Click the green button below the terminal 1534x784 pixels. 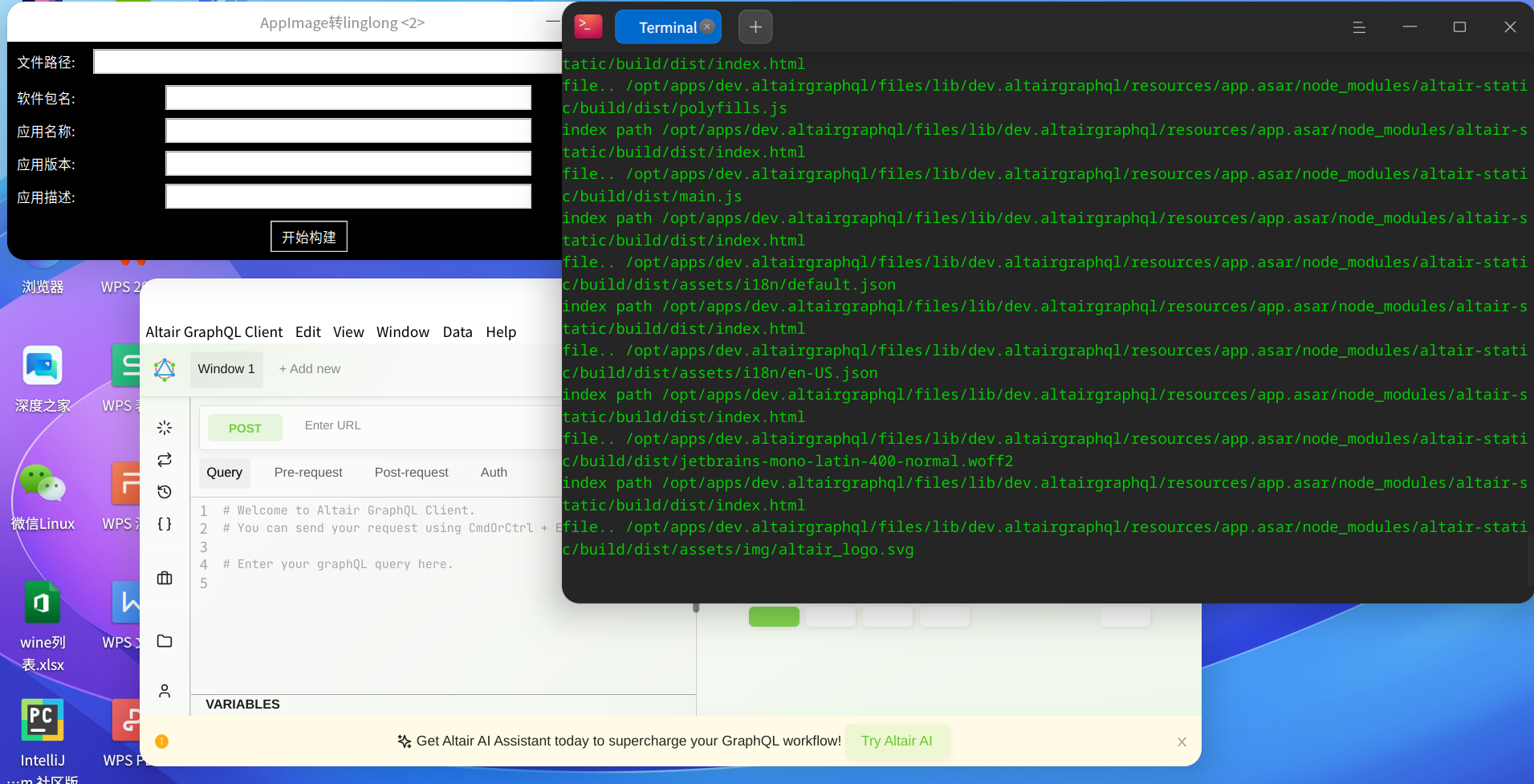(x=774, y=616)
